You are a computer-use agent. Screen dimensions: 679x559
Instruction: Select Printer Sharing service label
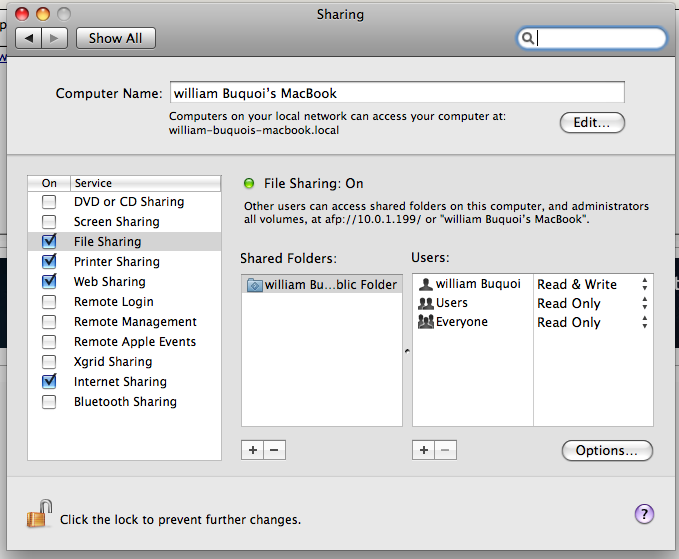pyautogui.click(x=116, y=262)
